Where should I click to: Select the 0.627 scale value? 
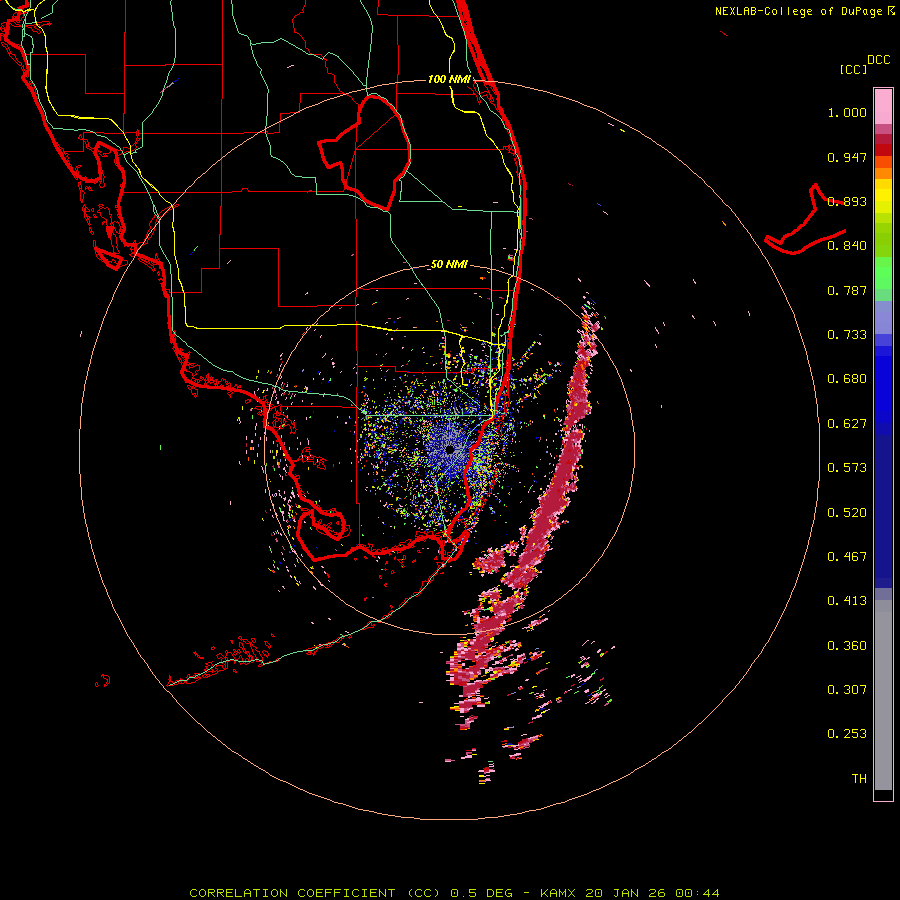point(847,424)
